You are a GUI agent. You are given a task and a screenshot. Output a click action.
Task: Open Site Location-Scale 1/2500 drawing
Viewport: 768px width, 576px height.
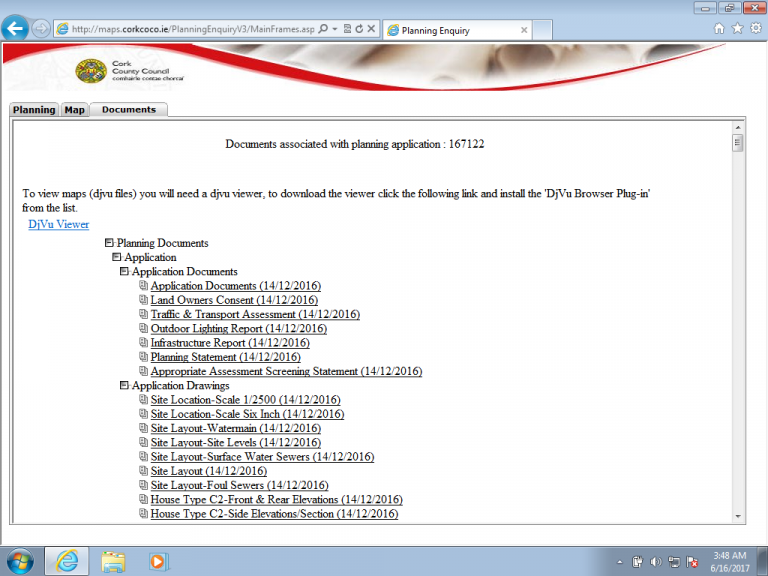coord(245,400)
